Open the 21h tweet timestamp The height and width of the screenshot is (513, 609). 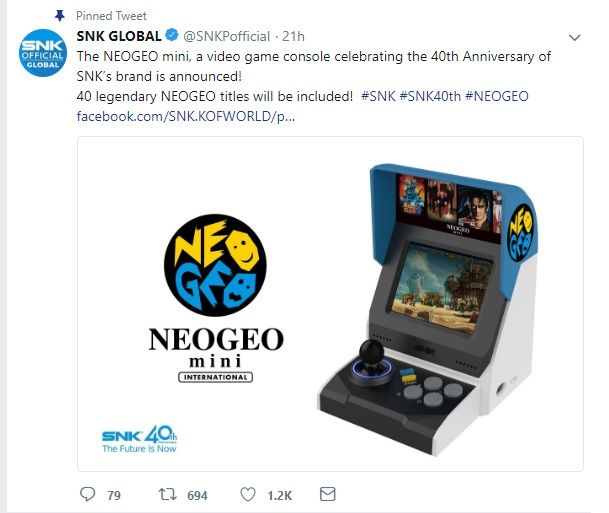pyautogui.click(x=293, y=36)
